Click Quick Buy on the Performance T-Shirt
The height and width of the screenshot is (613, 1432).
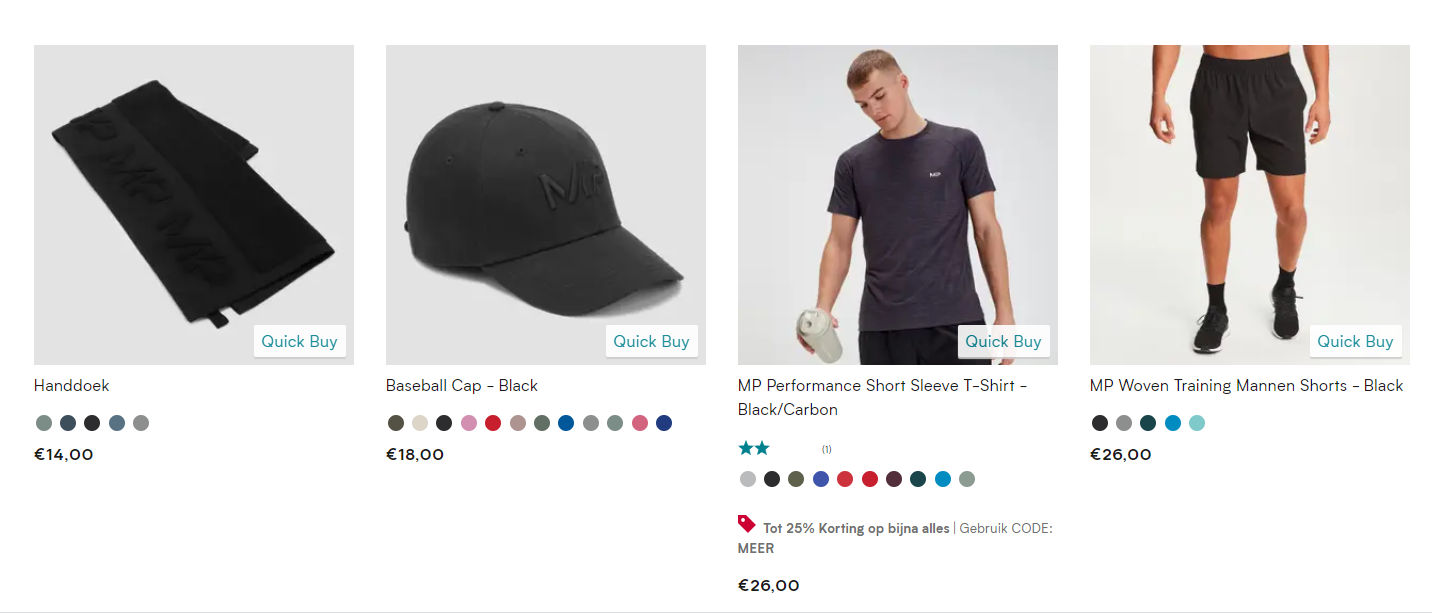click(x=1003, y=340)
